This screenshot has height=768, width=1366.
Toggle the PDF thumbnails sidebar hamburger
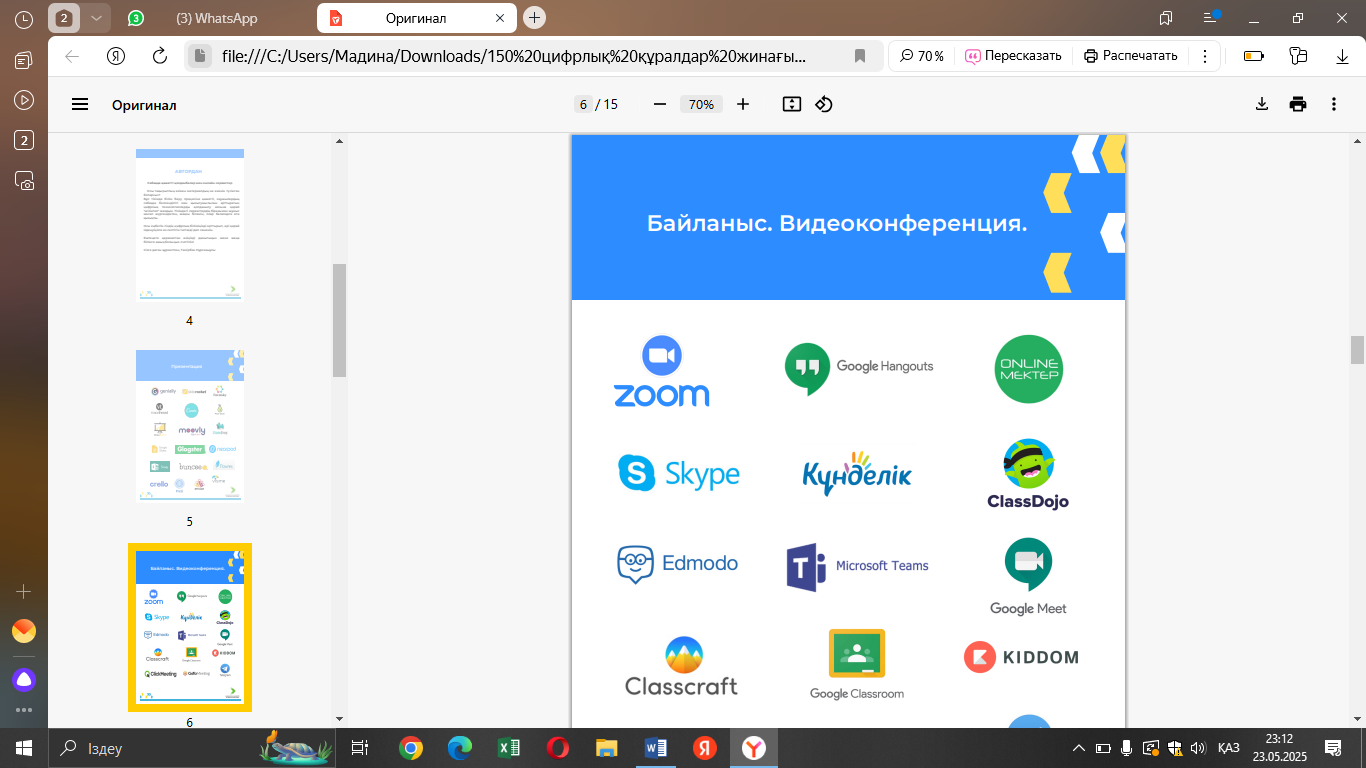[80, 104]
